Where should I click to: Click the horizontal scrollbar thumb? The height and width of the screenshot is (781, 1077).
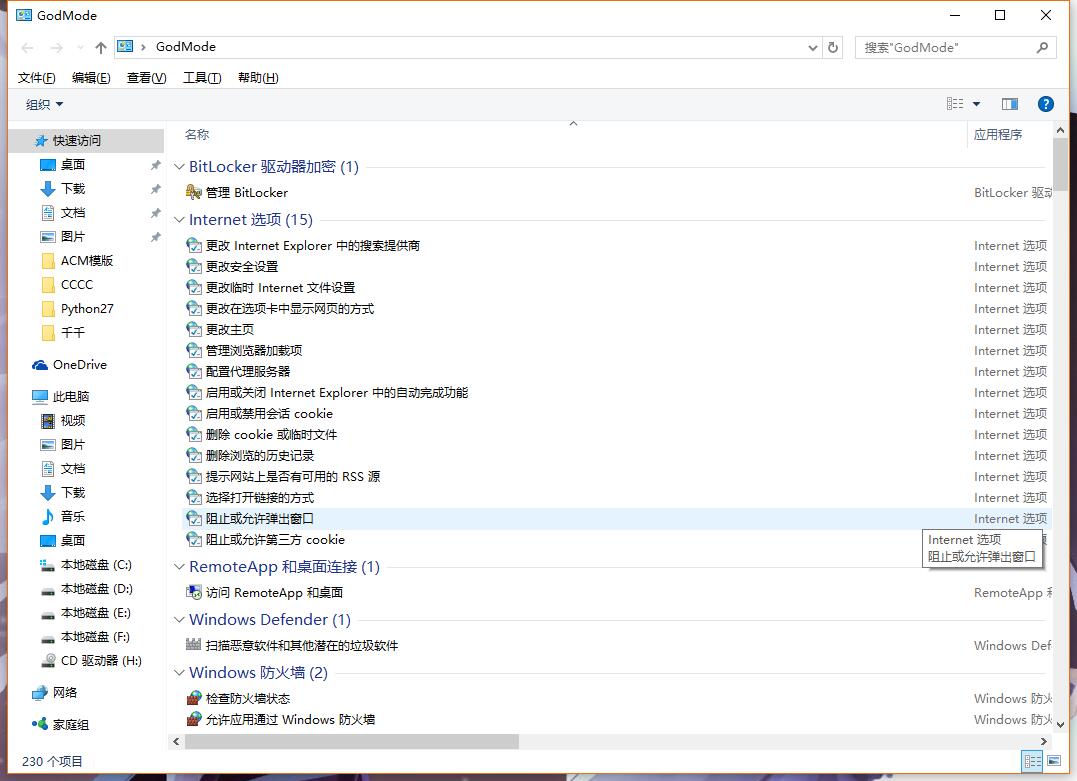[352, 741]
